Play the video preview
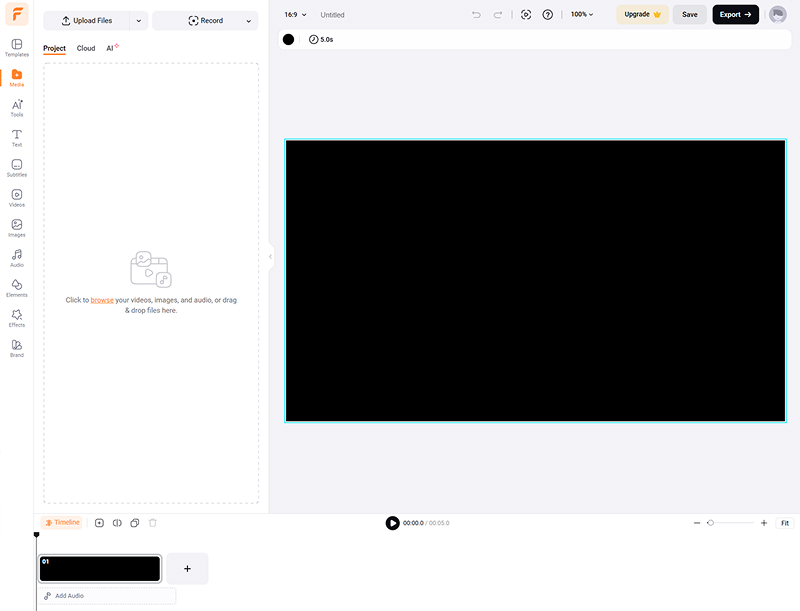Viewport: 800px width, 611px height. pos(392,523)
